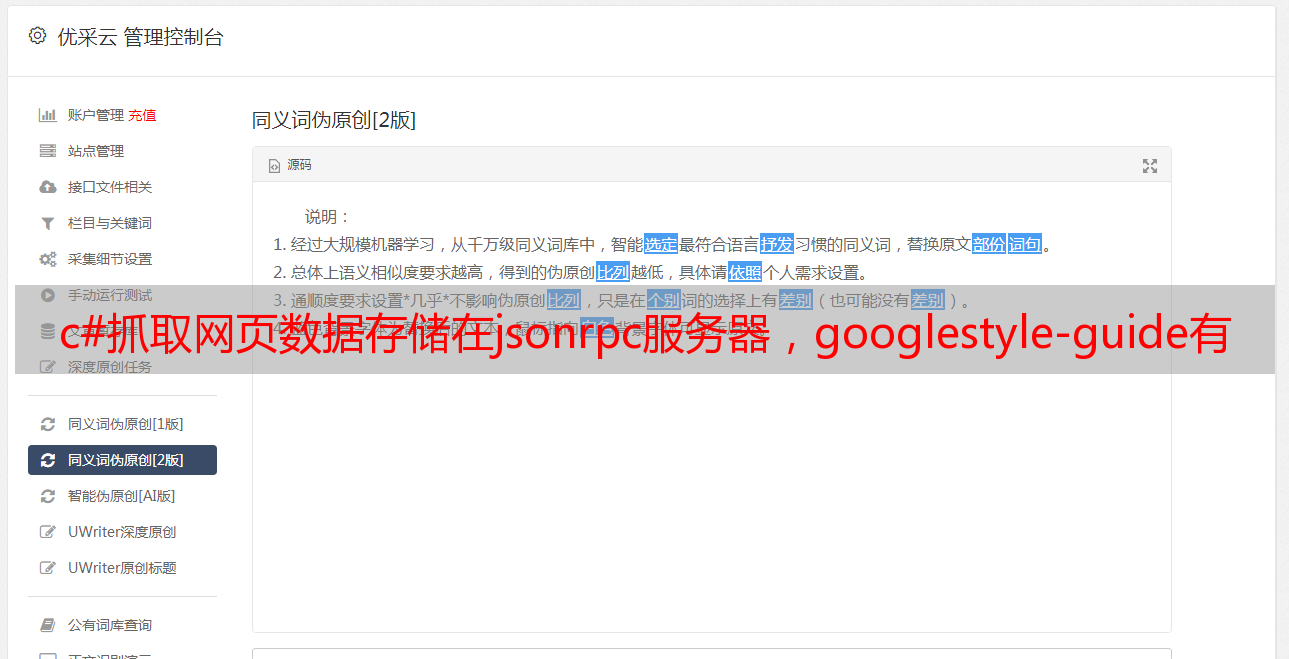The image size is (1289, 659).
Task: Open UWriter原创标题 from the sidebar
Action: [x=122, y=568]
